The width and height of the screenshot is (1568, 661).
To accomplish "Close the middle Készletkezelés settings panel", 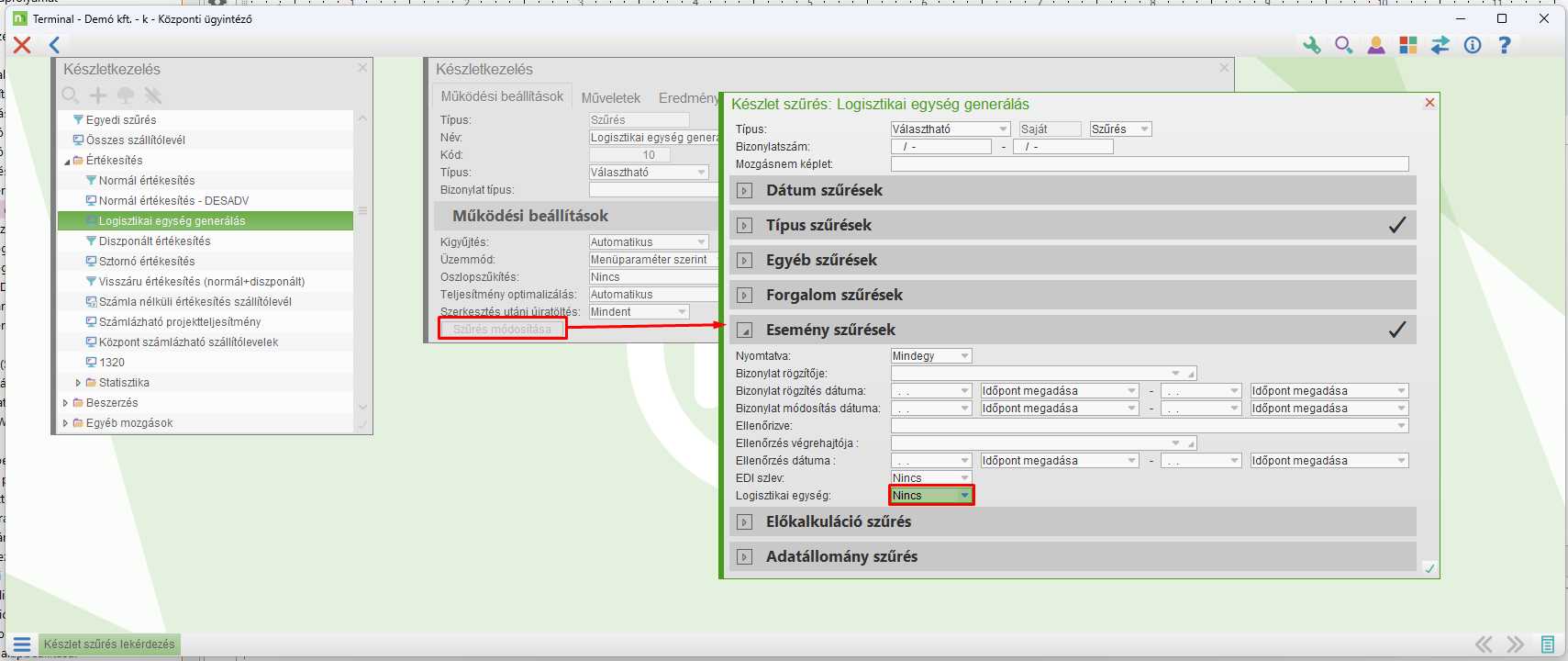I will [x=1225, y=68].
